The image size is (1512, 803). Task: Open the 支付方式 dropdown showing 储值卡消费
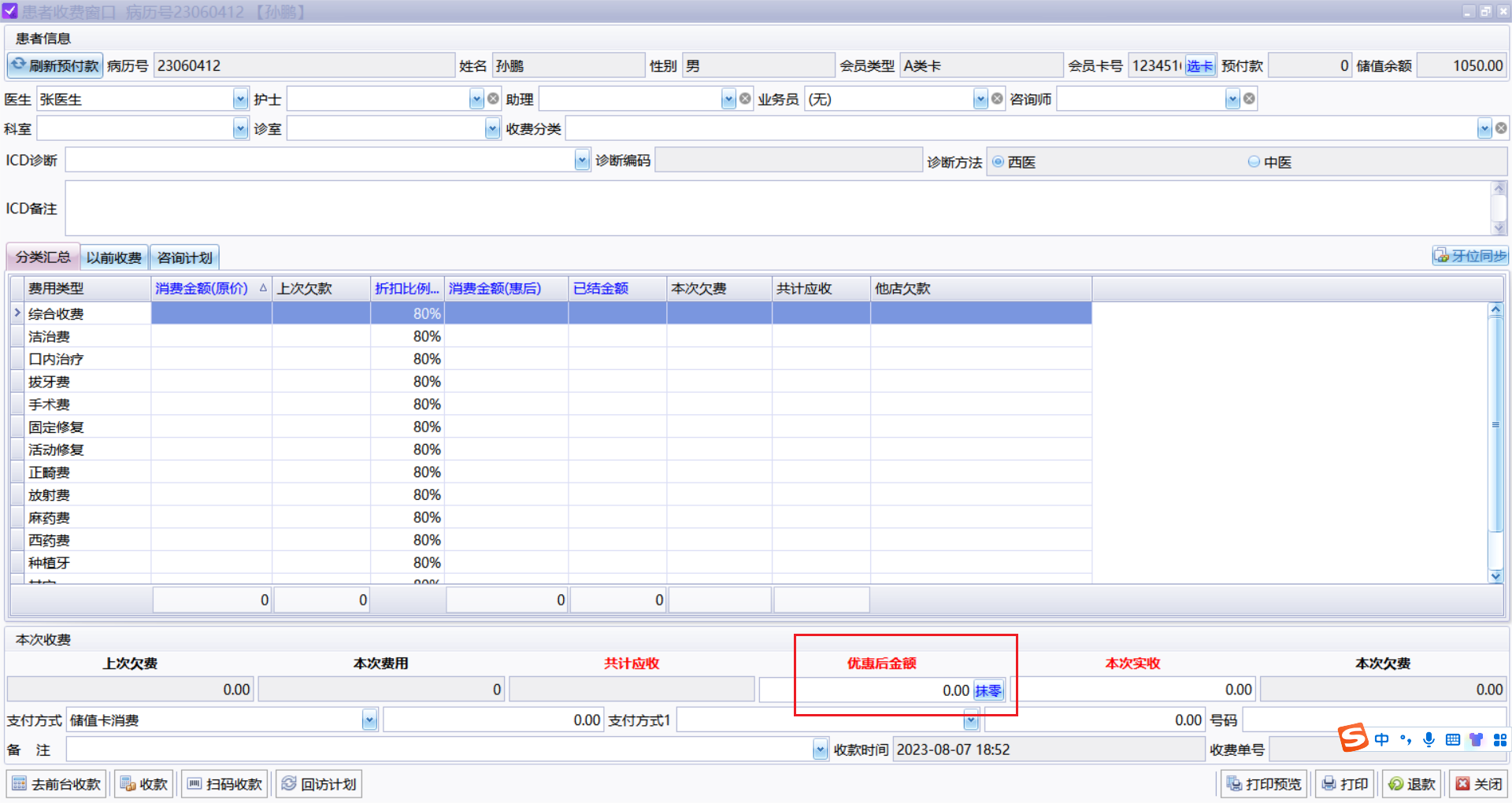point(369,720)
